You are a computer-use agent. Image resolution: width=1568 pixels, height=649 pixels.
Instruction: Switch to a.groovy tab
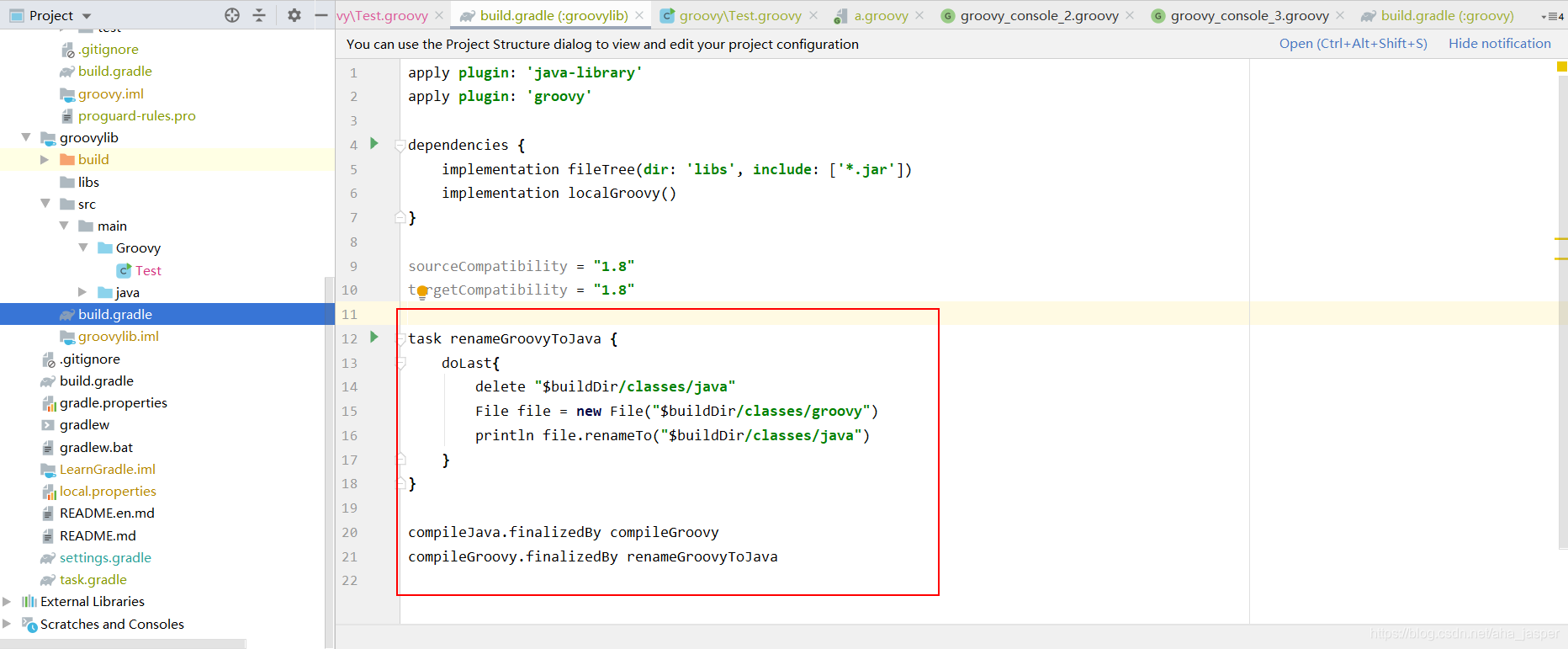881,15
